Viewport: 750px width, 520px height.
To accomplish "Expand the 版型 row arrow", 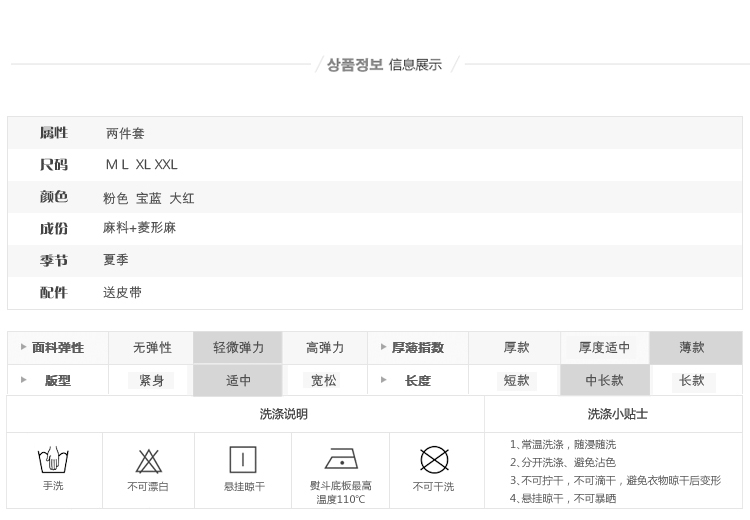I will pyautogui.click(x=24, y=380).
